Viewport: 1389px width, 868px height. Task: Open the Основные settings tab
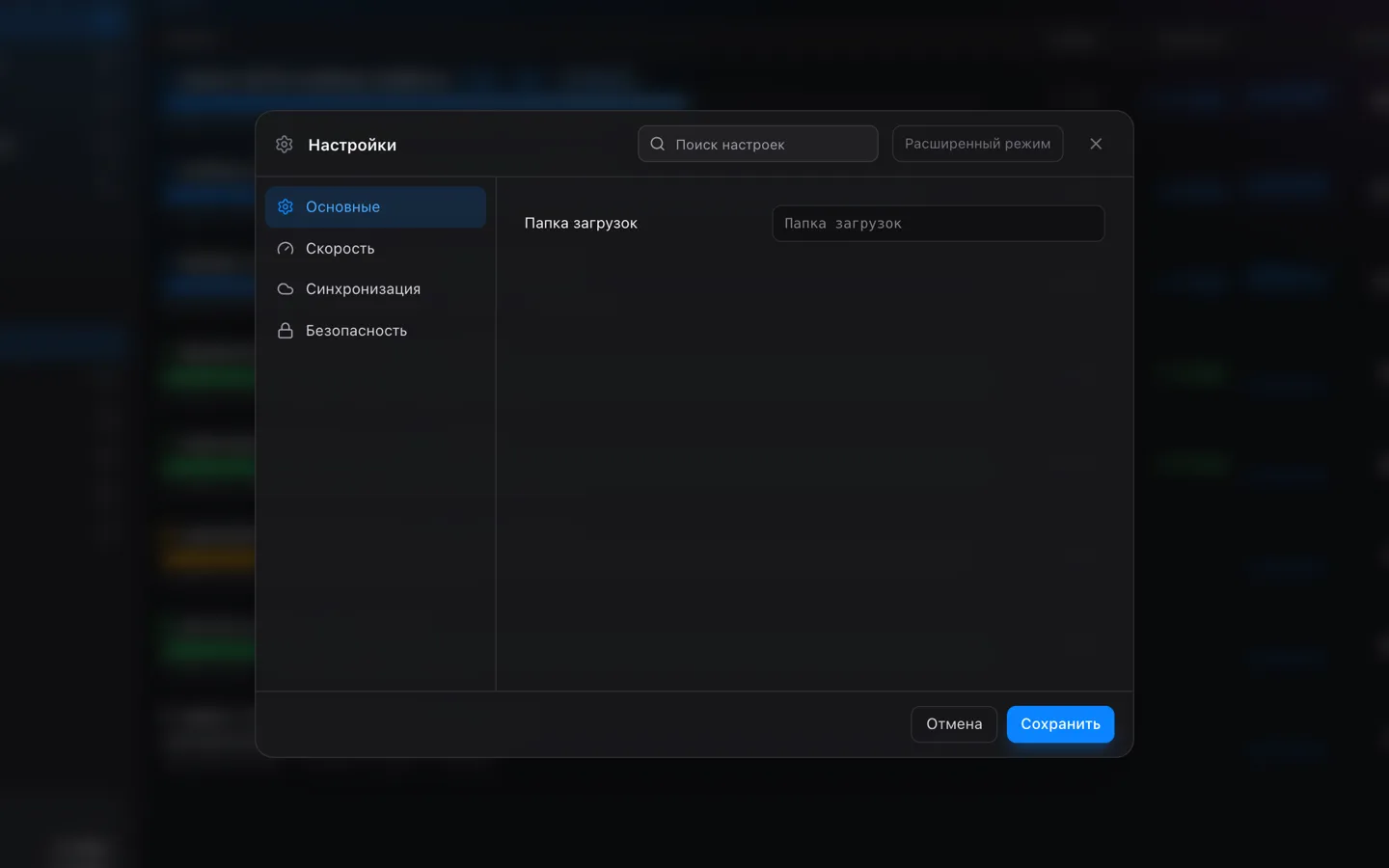tap(375, 207)
